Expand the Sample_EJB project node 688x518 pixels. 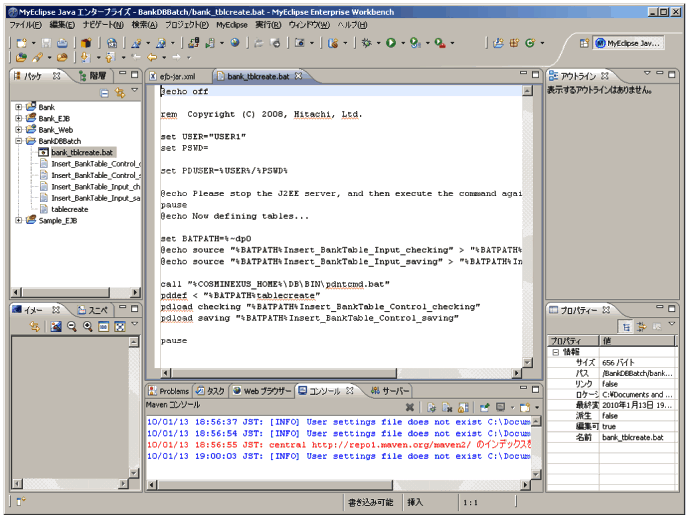[x=18, y=220]
